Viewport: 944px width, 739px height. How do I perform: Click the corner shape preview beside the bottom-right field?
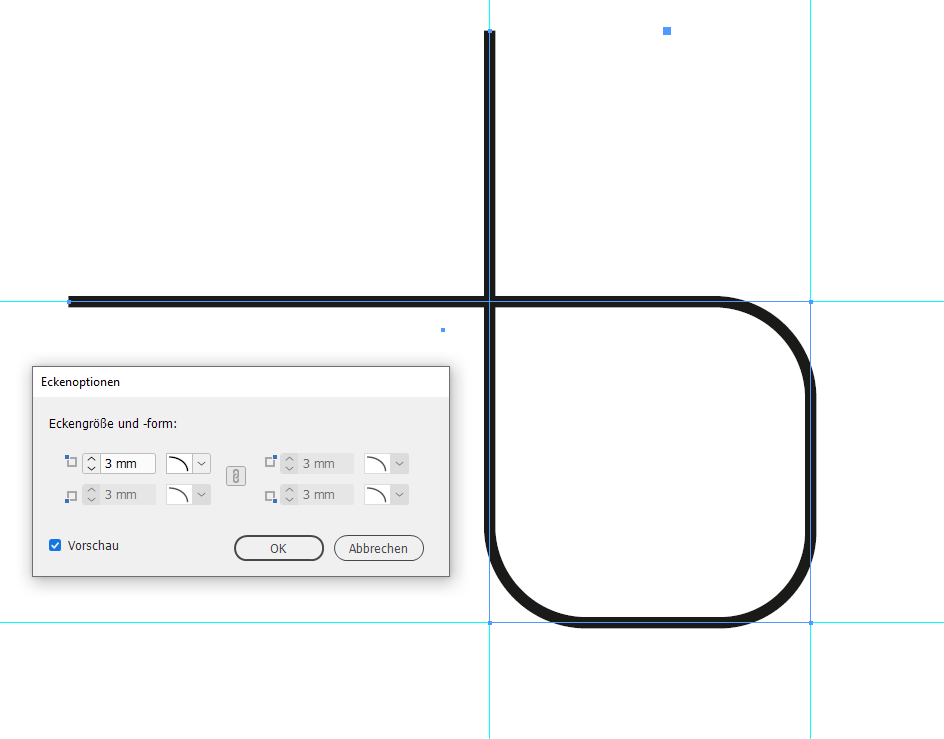pos(375,494)
